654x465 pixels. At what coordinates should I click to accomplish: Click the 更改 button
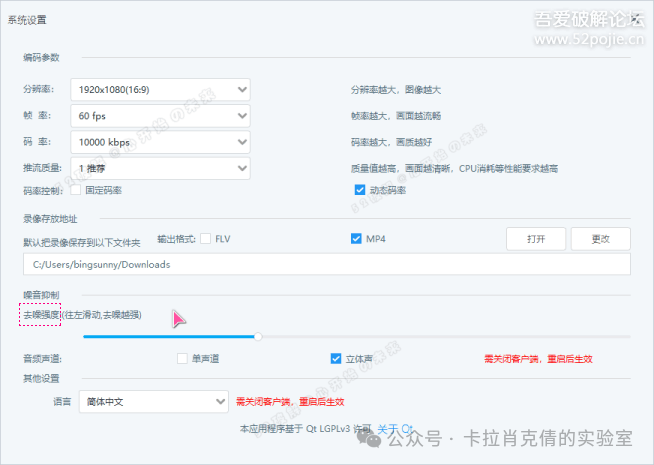coord(601,239)
